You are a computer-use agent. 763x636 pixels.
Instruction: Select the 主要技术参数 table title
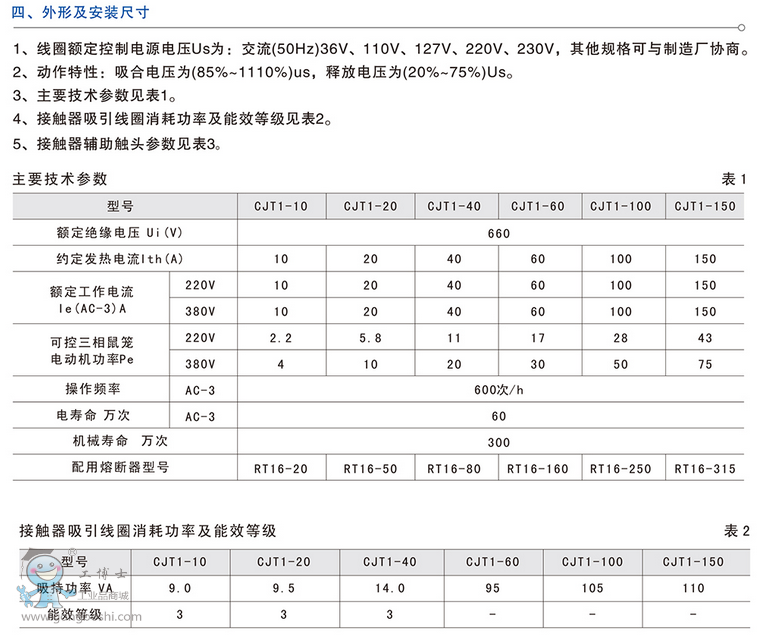59,179
